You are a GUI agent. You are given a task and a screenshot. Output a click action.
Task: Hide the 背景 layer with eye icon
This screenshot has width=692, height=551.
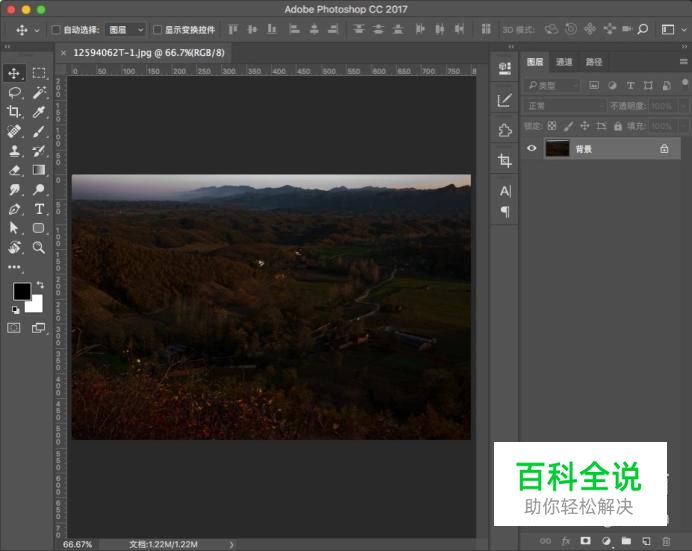pos(532,148)
